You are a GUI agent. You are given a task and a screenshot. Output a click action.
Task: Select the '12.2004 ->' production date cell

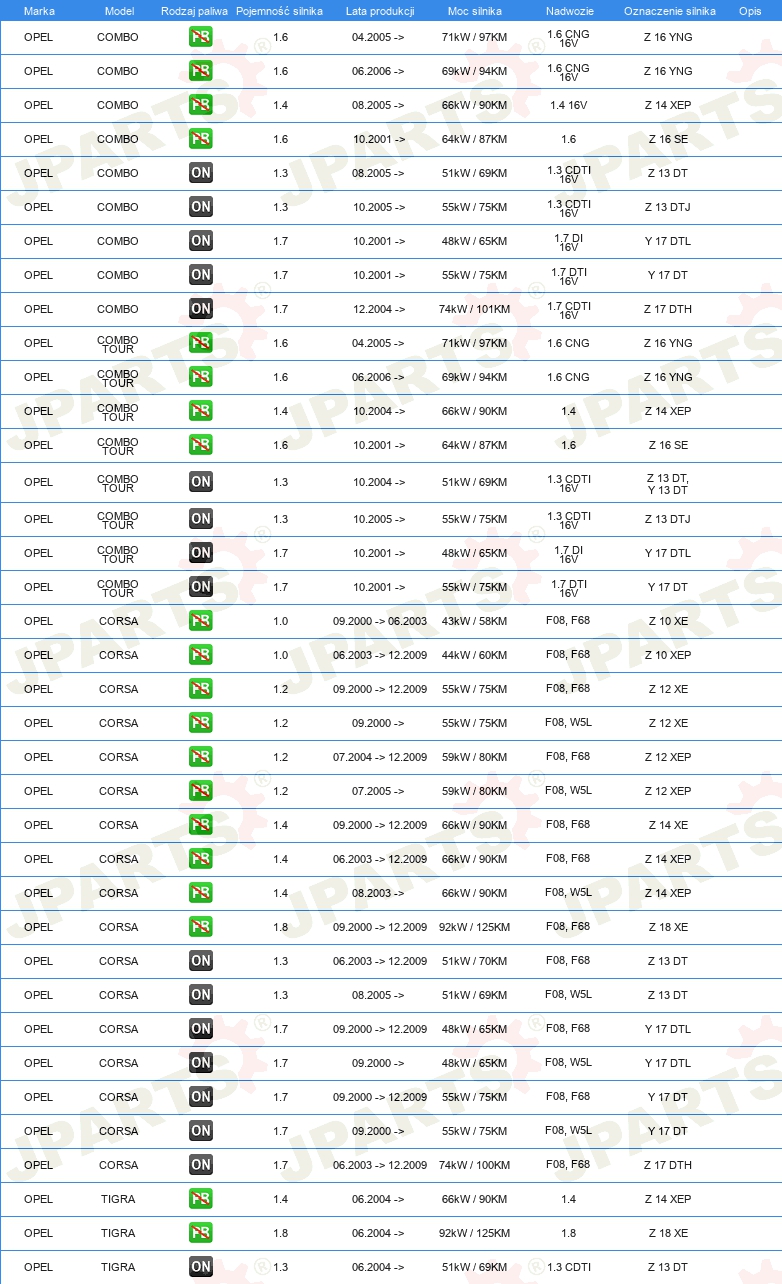click(x=379, y=309)
